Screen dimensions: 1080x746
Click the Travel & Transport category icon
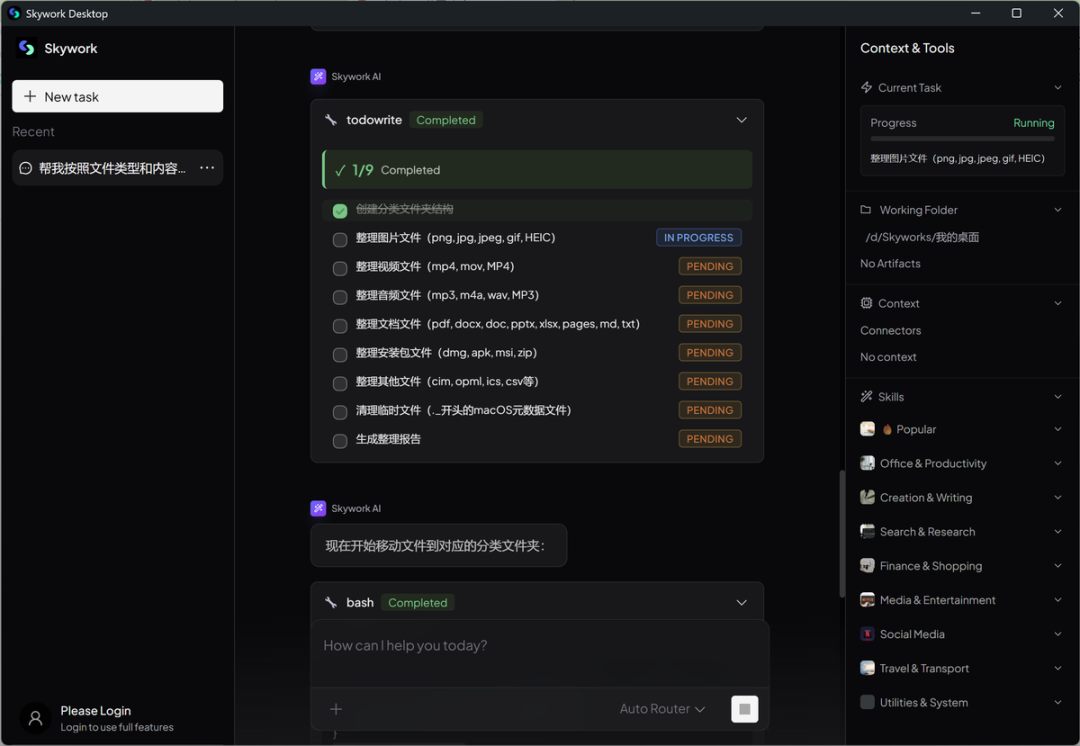pos(867,668)
